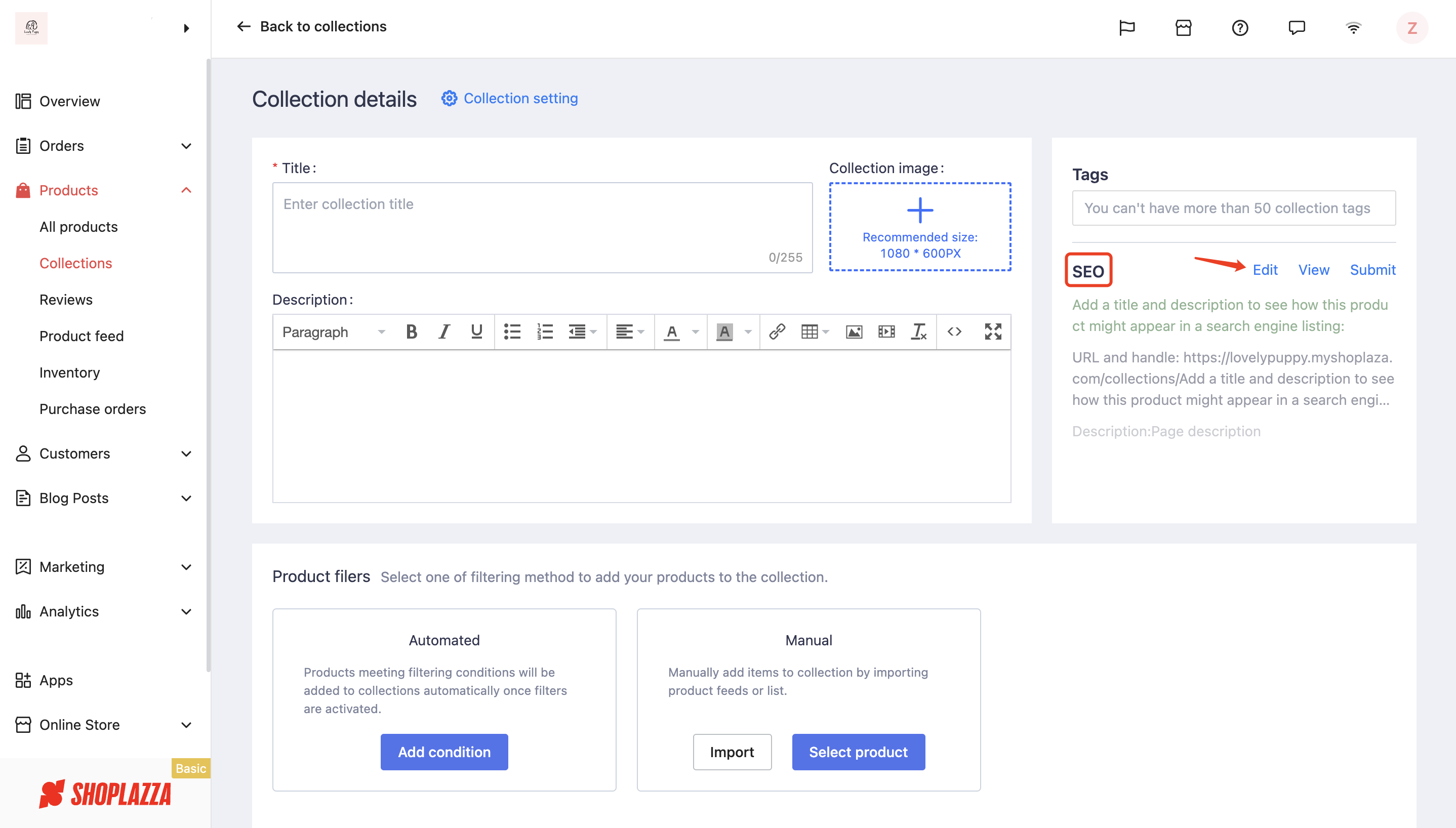Open the Paragraph style dropdown
Image resolution: width=1456 pixels, height=828 pixels.
tap(333, 332)
